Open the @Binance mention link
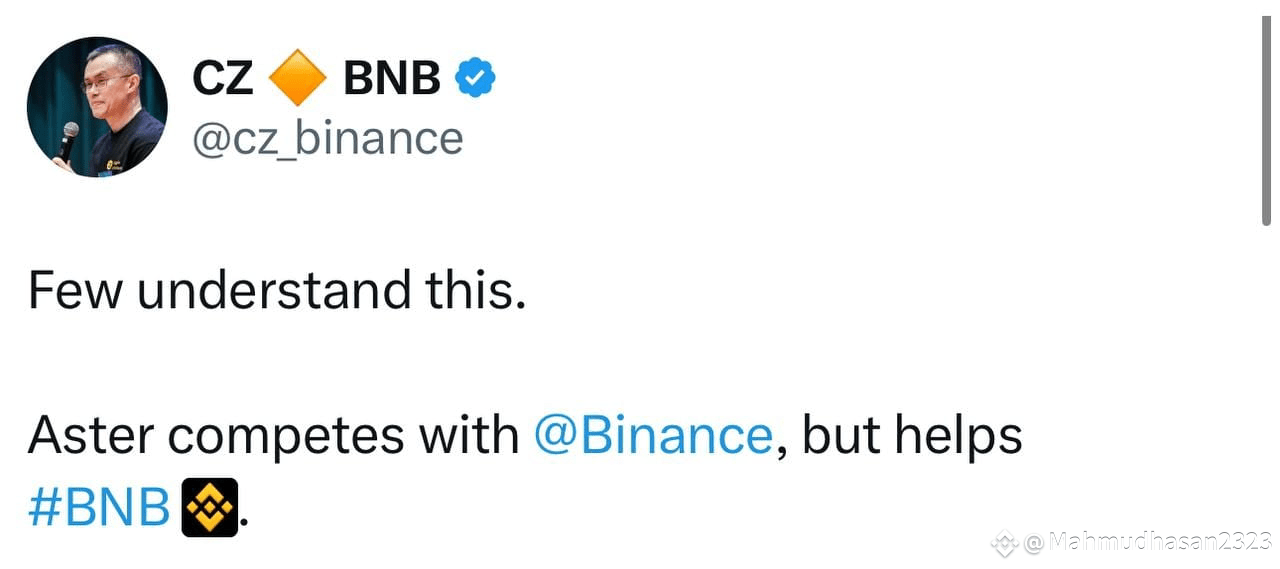 point(653,435)
